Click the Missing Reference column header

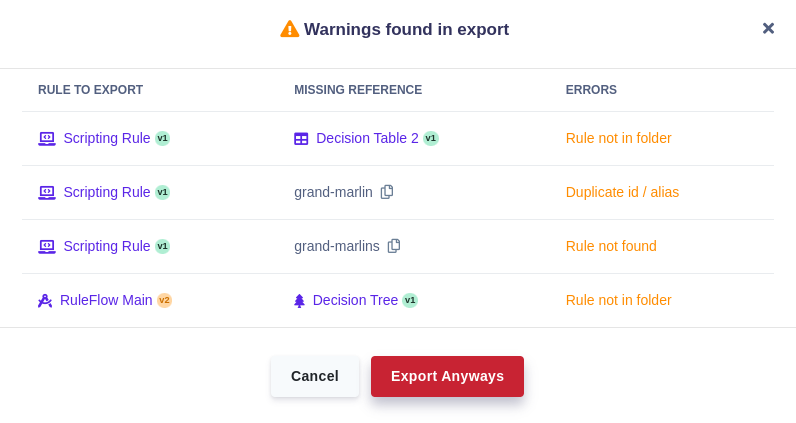tap(358, 90)
